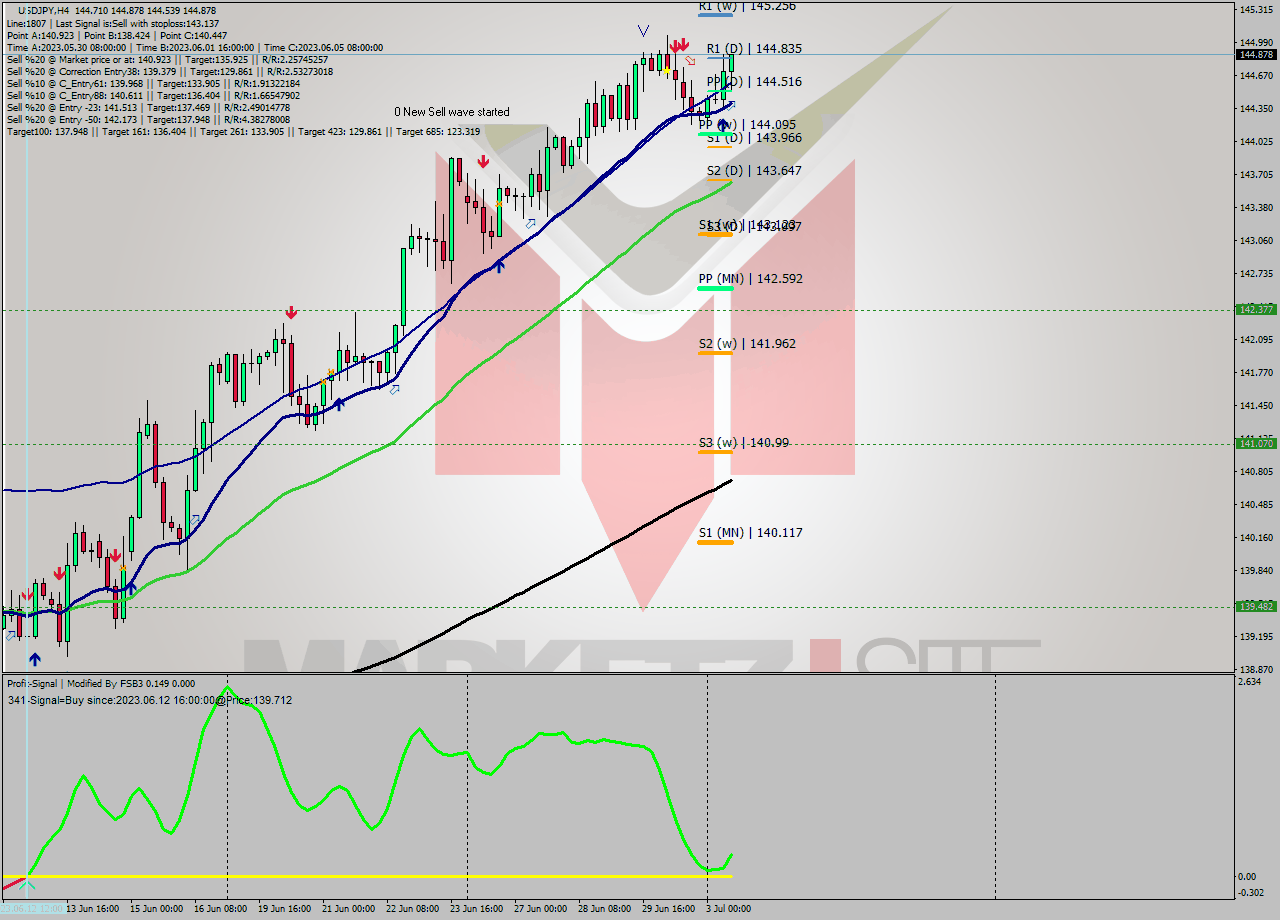The width and height of the screenshot is (1280, 920).
Task: Click the 15 Jun 00:00 time label
Action: pyautogui.click(x=155, y=909)
